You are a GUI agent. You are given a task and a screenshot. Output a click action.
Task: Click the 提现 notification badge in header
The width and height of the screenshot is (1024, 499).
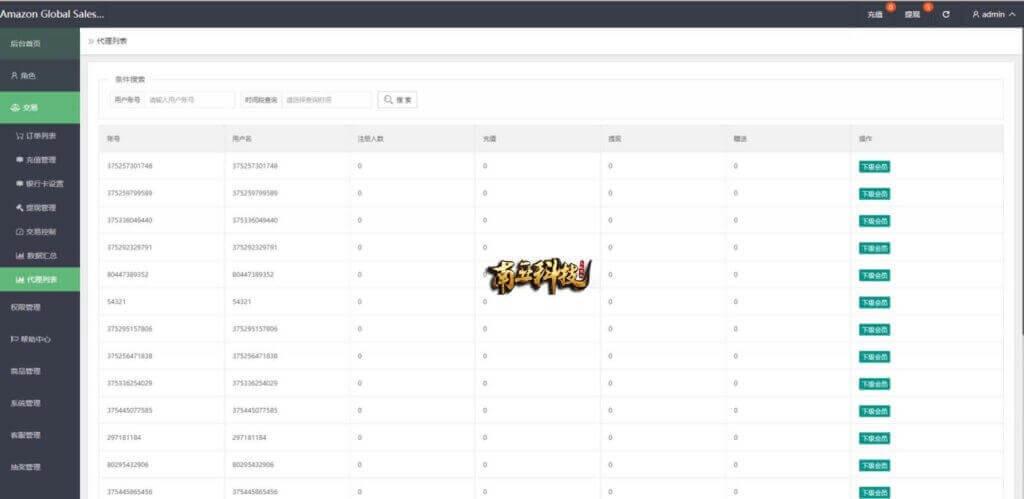pyautogui.click(x=927, y=8)
